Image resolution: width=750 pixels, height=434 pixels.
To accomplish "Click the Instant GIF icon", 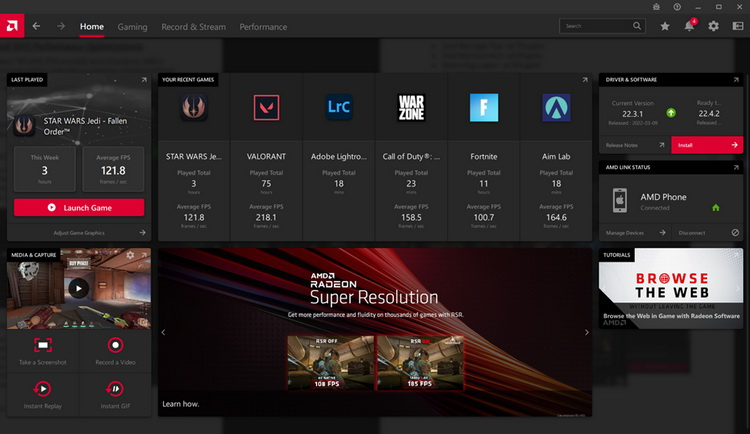I will click(115, 389).
